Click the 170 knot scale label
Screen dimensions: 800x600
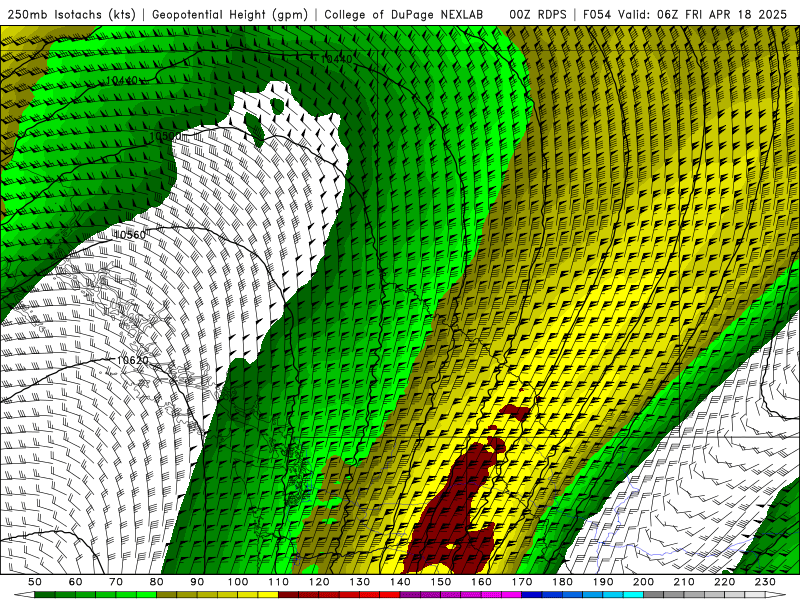click(521, 582)
